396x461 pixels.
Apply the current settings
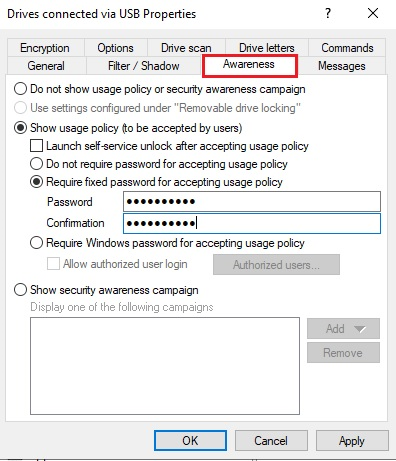(x=352, y=440)
